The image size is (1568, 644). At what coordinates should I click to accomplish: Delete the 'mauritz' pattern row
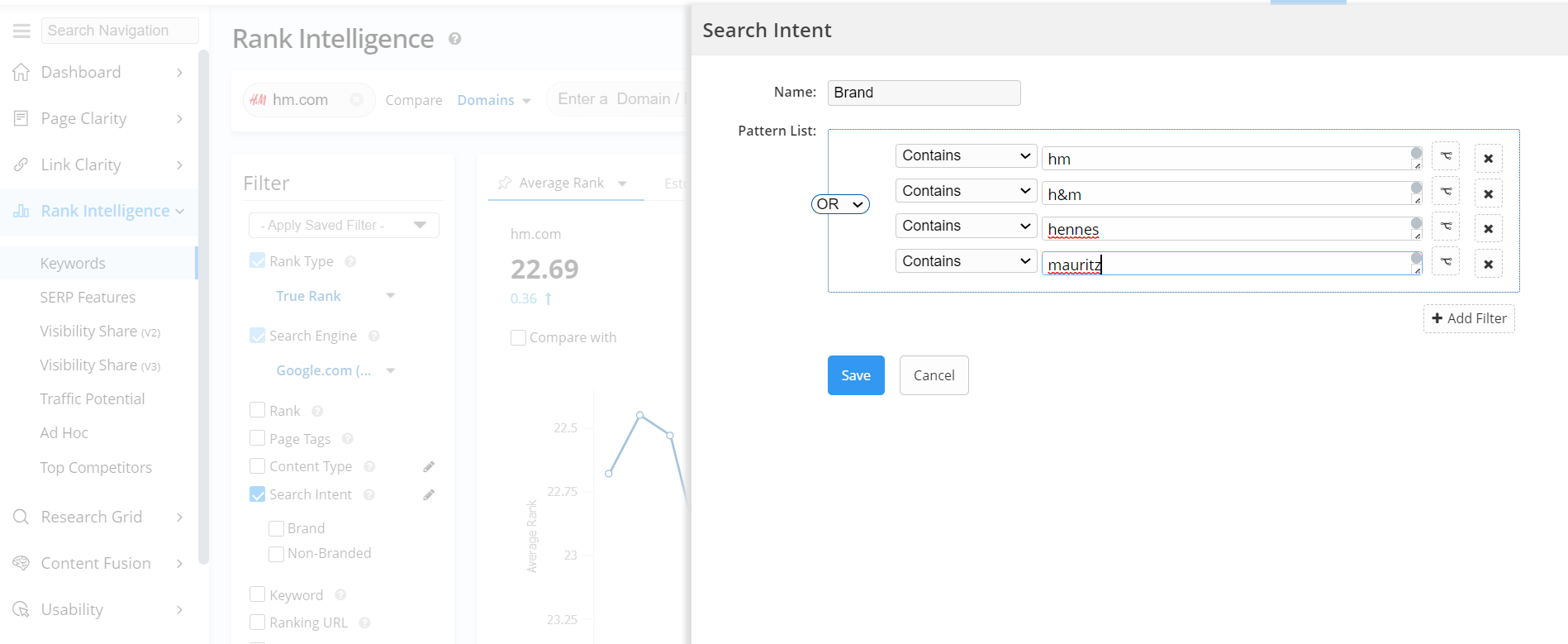[x=1488, y=264]
